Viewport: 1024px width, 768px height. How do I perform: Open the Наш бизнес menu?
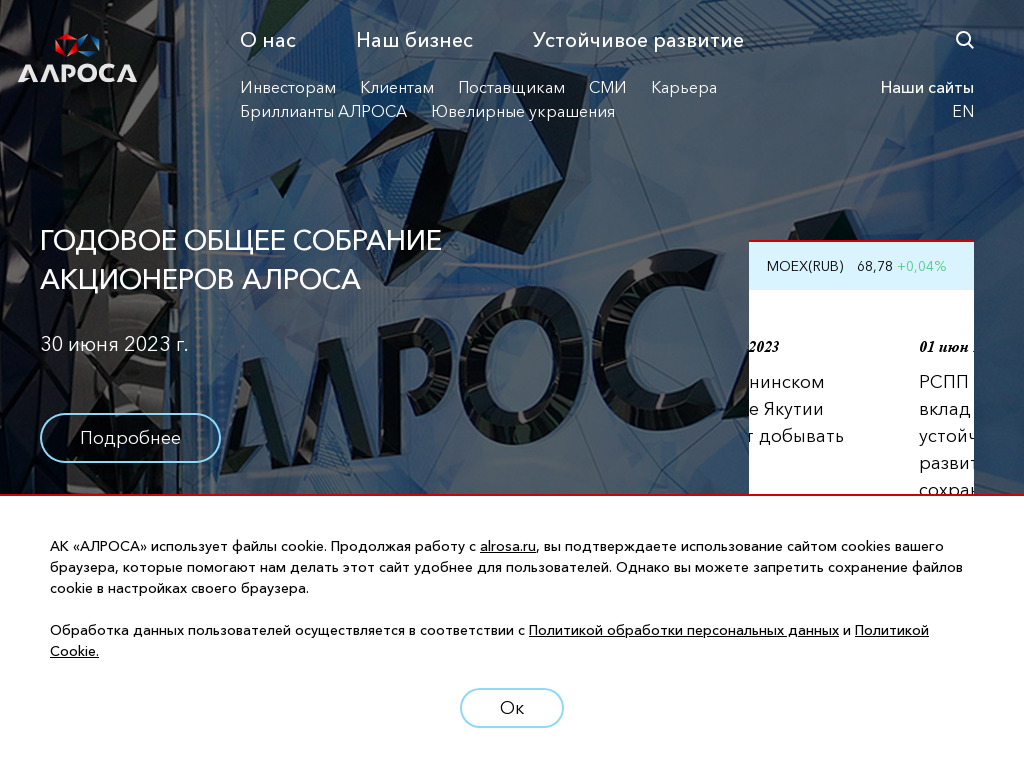click(415, 40)
